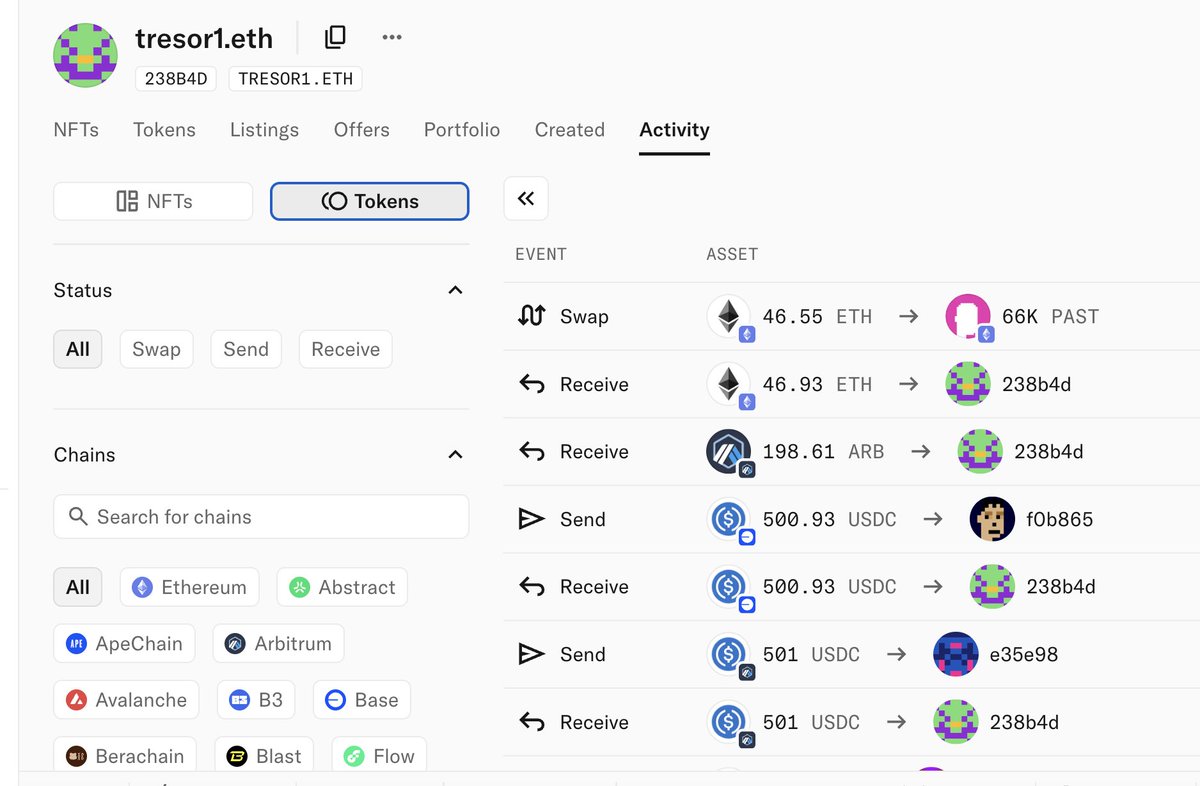The image size is (1200, 786).
Task: Switch the activity view to Tokens
Action: coord(369,201)
